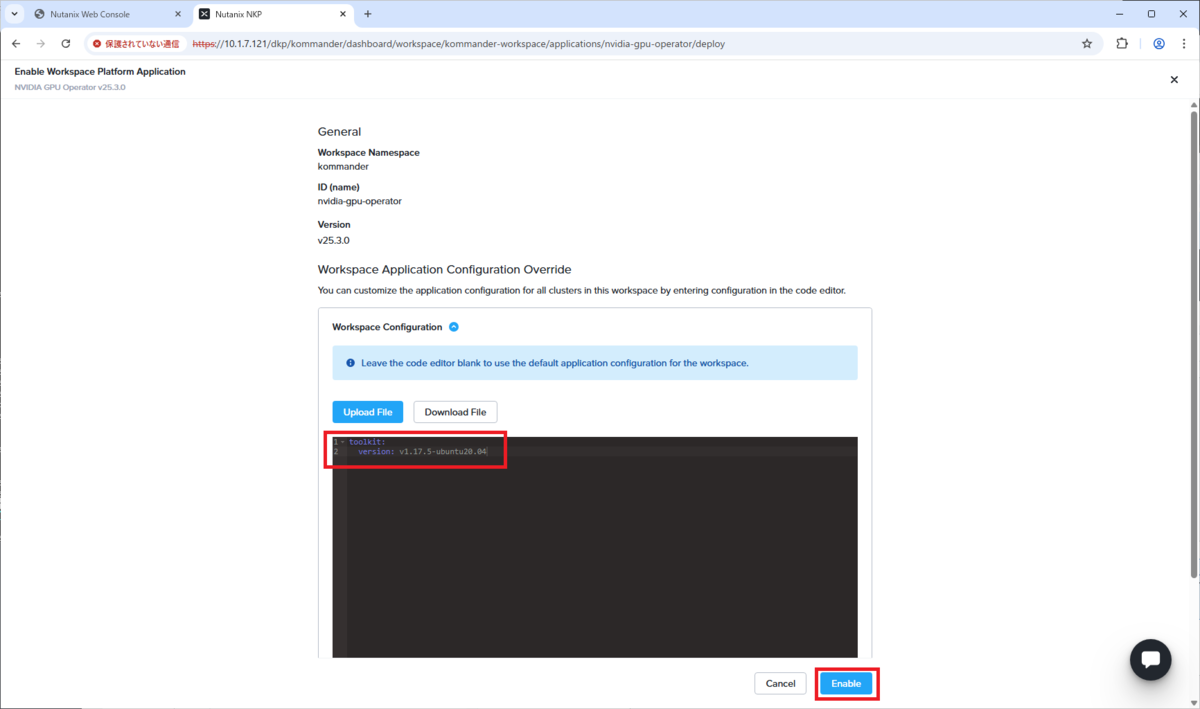Click the Download File button

click(455, 412)
